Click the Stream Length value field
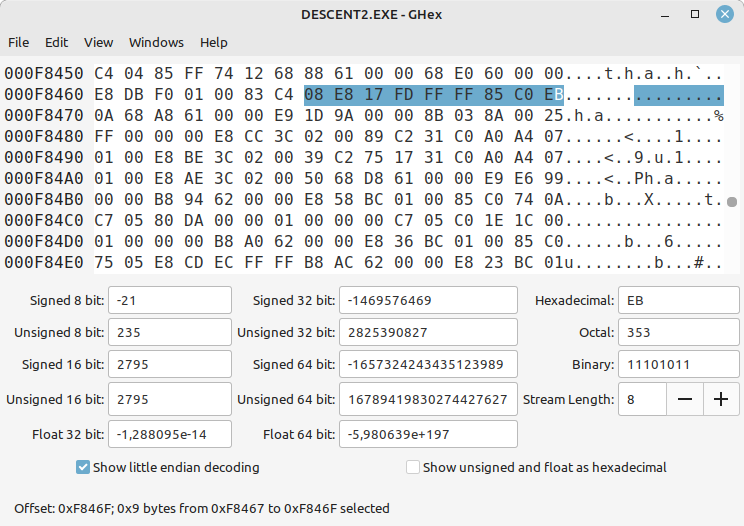The height and width of the screenshot is (526, 744). (x=642, y=399)
